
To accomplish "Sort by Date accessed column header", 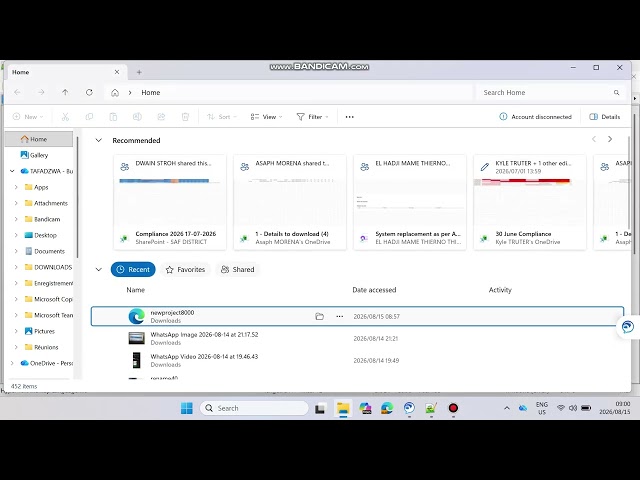I will tap(374, 290).
